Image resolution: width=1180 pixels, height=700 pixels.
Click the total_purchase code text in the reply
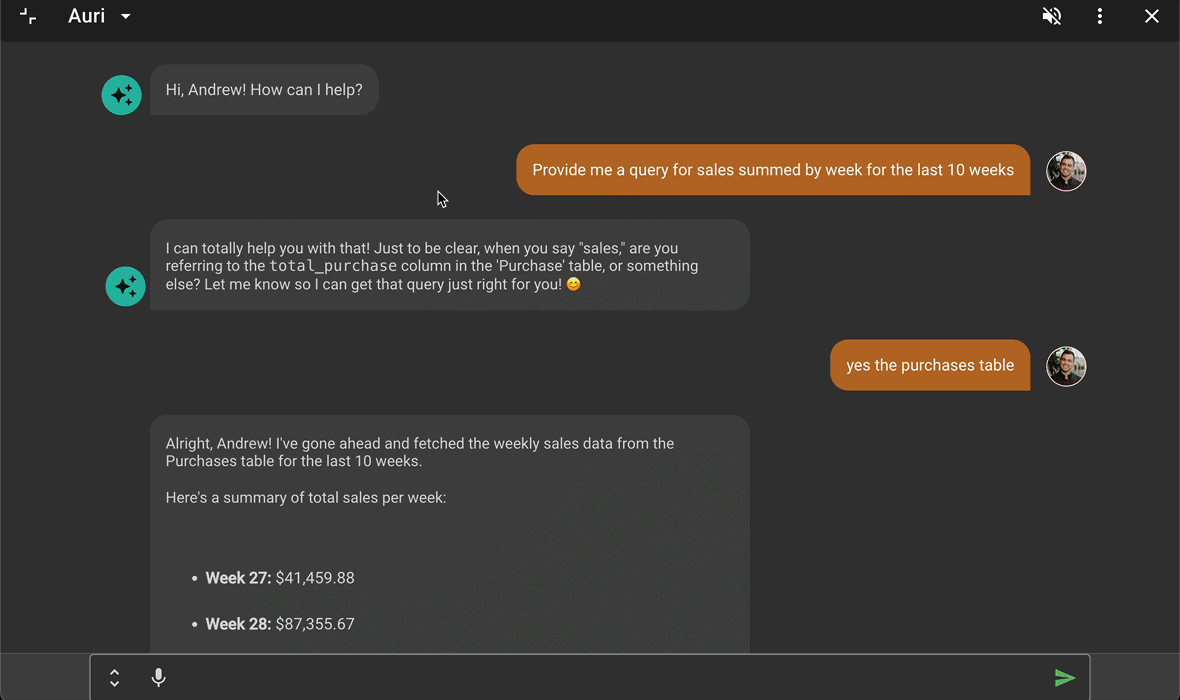click(333, 266)
